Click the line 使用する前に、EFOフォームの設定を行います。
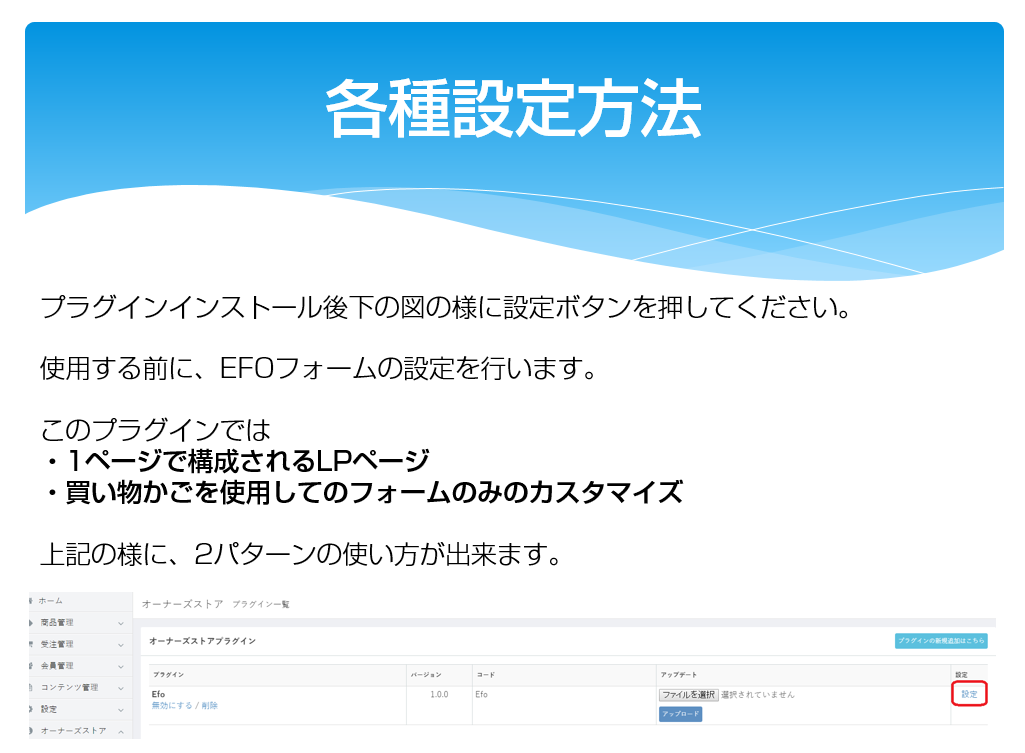Screen dimensions: 1025x753 coord(318,369)
